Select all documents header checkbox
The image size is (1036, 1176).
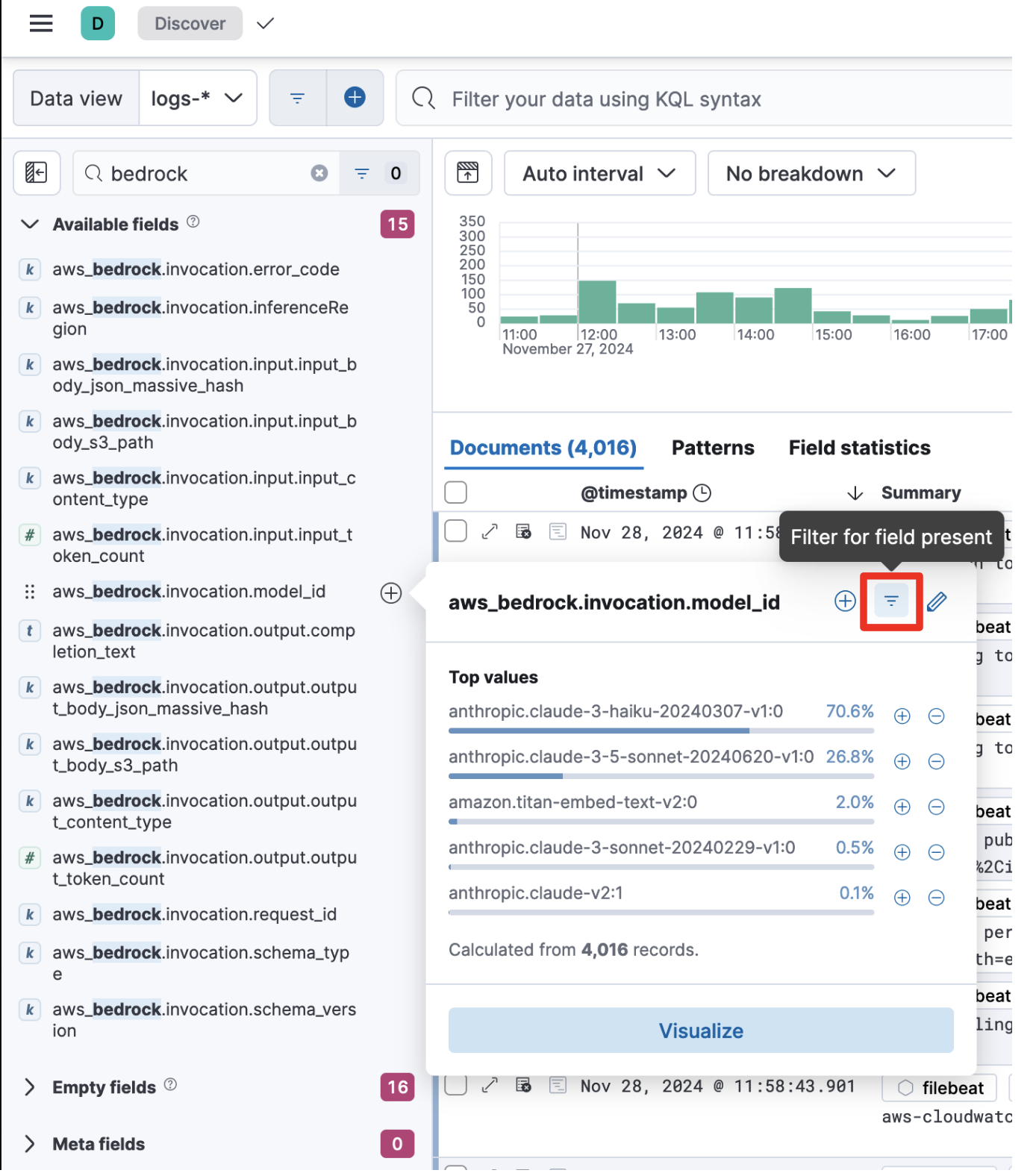click(x=456, y=492)
